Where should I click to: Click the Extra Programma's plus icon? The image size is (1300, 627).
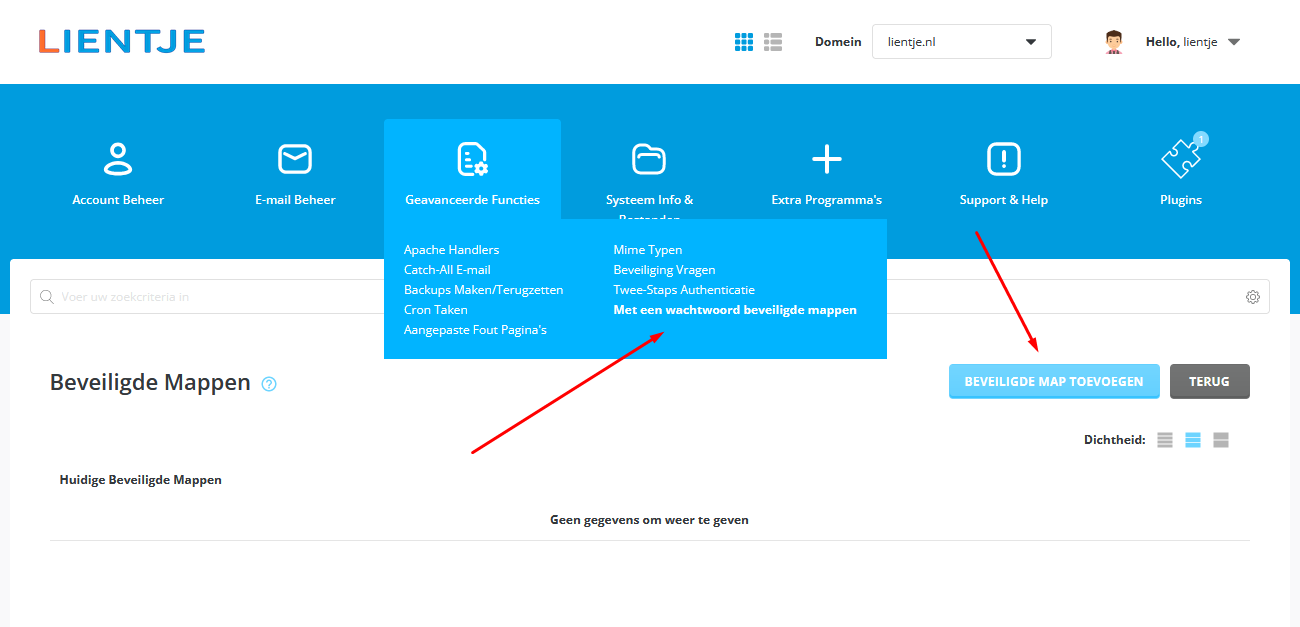coord(826,159)
